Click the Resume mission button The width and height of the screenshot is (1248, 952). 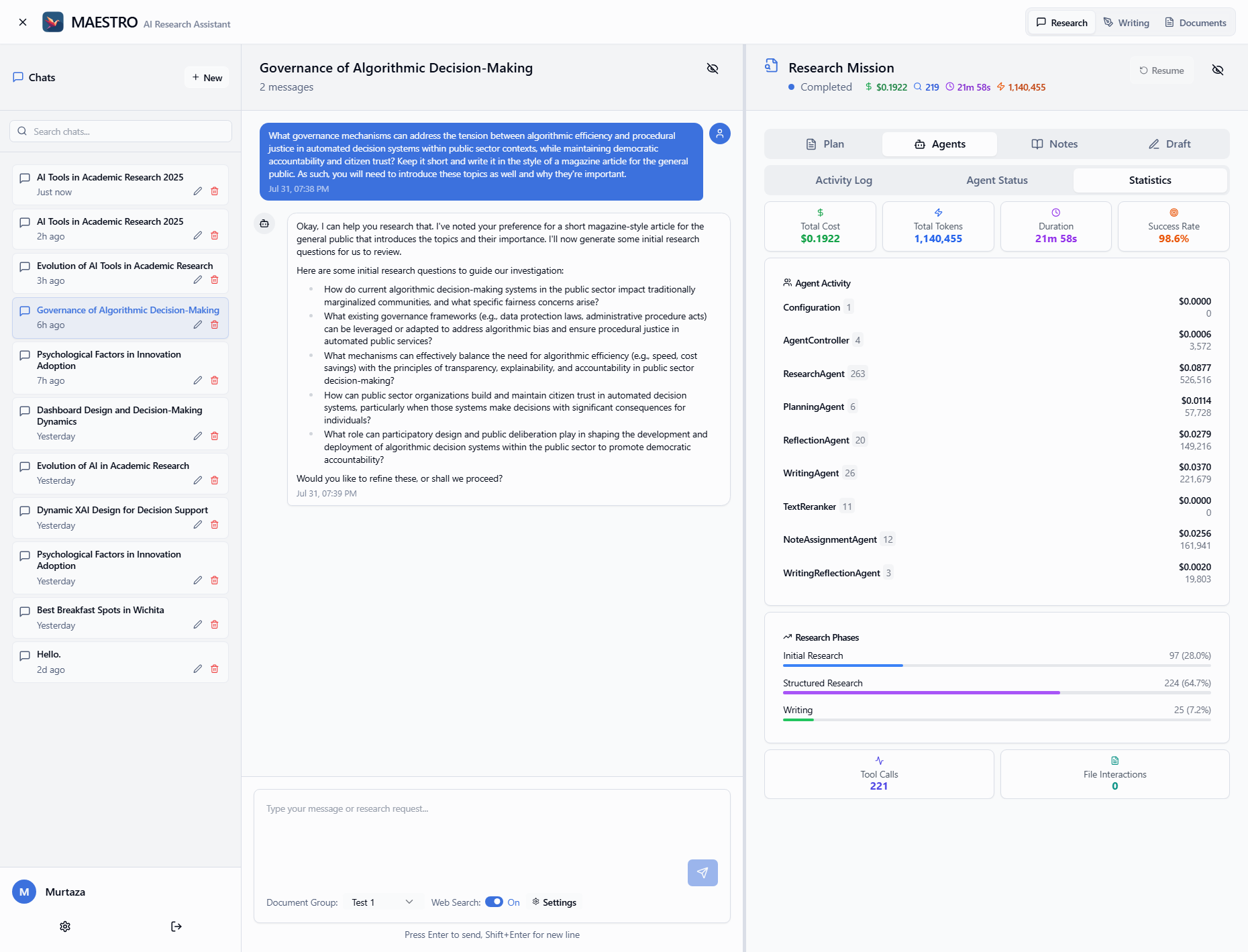click(1161, 70)
